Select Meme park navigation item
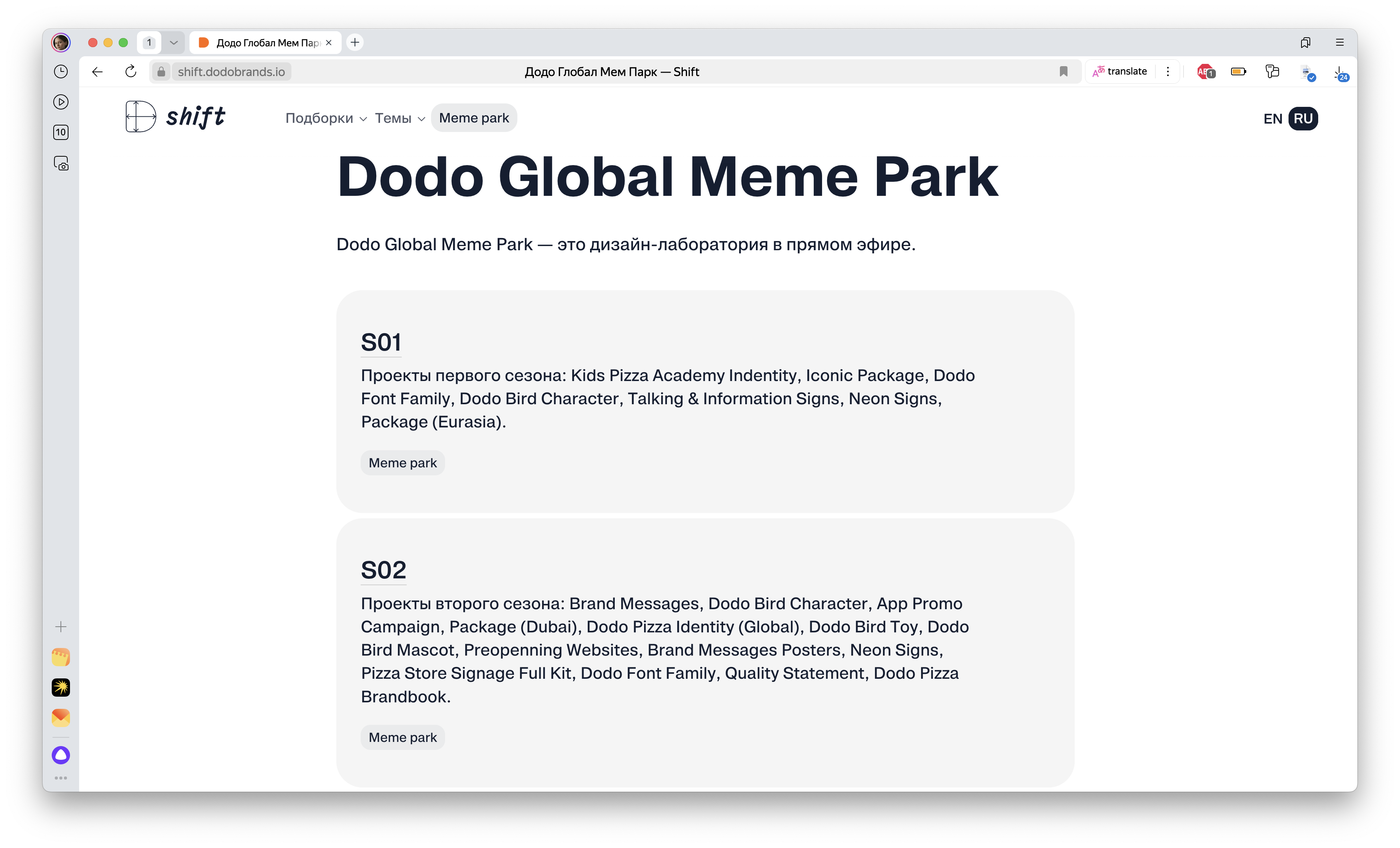This screenshot has width=1400, height=848. tap(474, 118)
